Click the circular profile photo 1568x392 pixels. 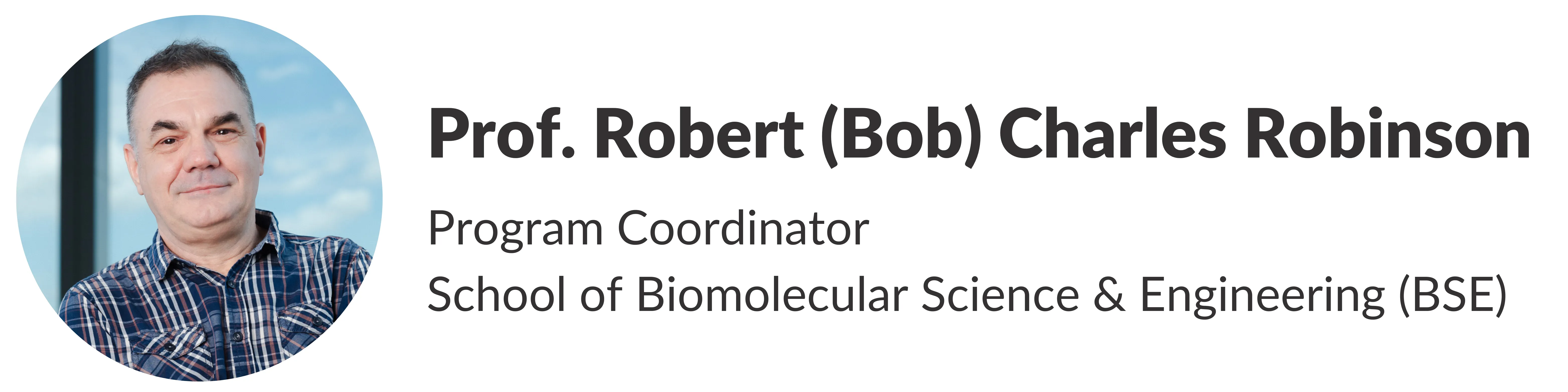click(x=199, y=198)
